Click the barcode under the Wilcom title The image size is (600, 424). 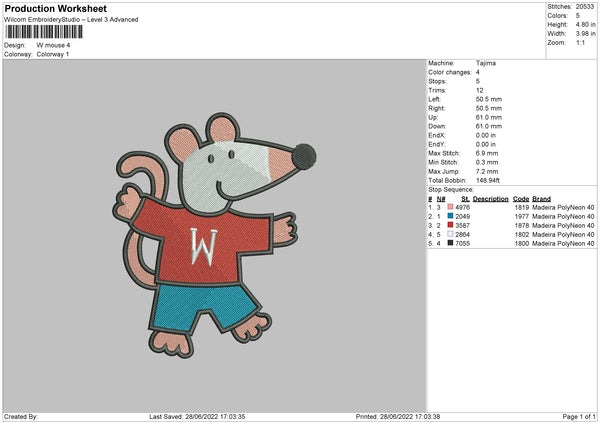(44, 32)
